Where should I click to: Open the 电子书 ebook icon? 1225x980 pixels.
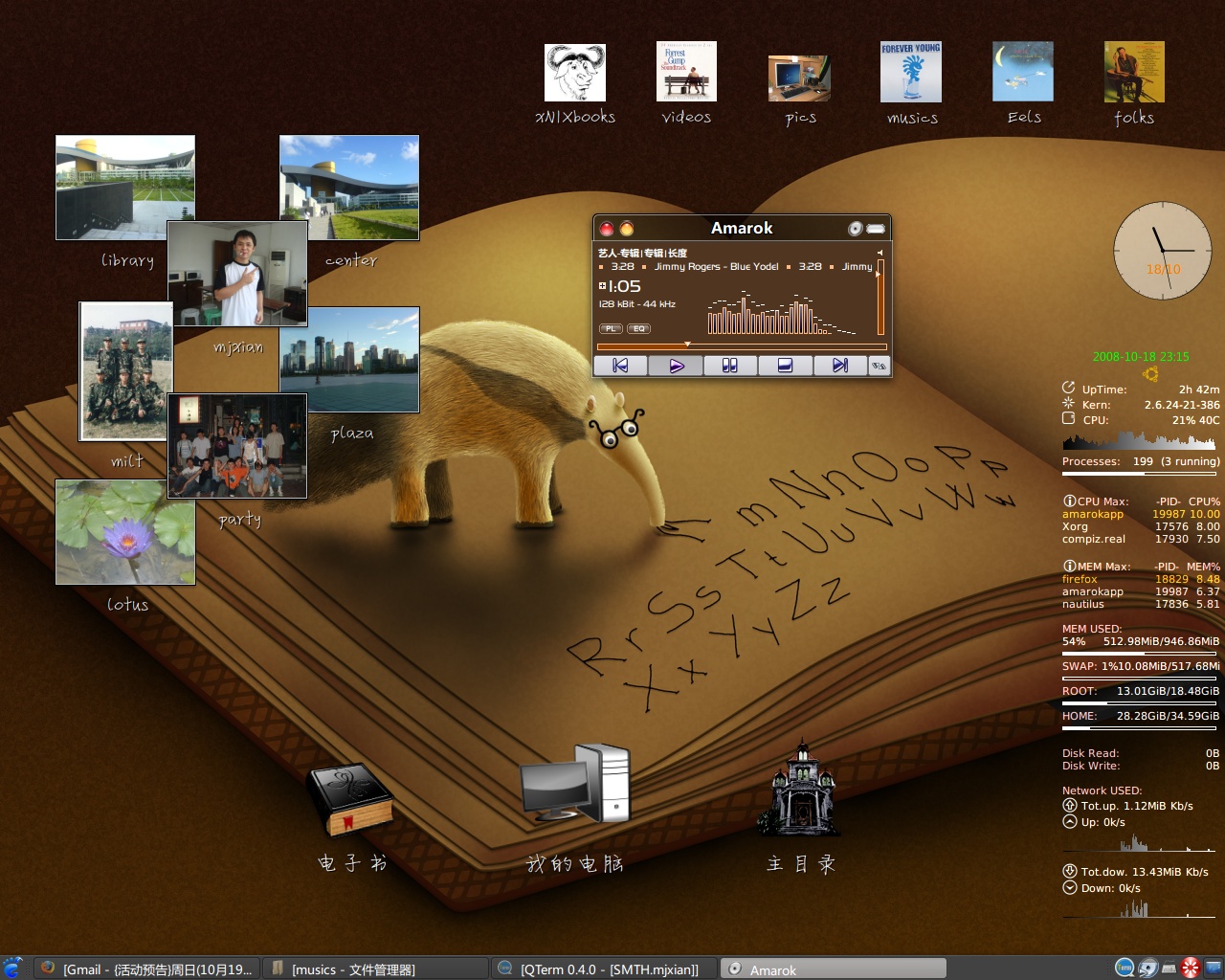coord(351,800)
